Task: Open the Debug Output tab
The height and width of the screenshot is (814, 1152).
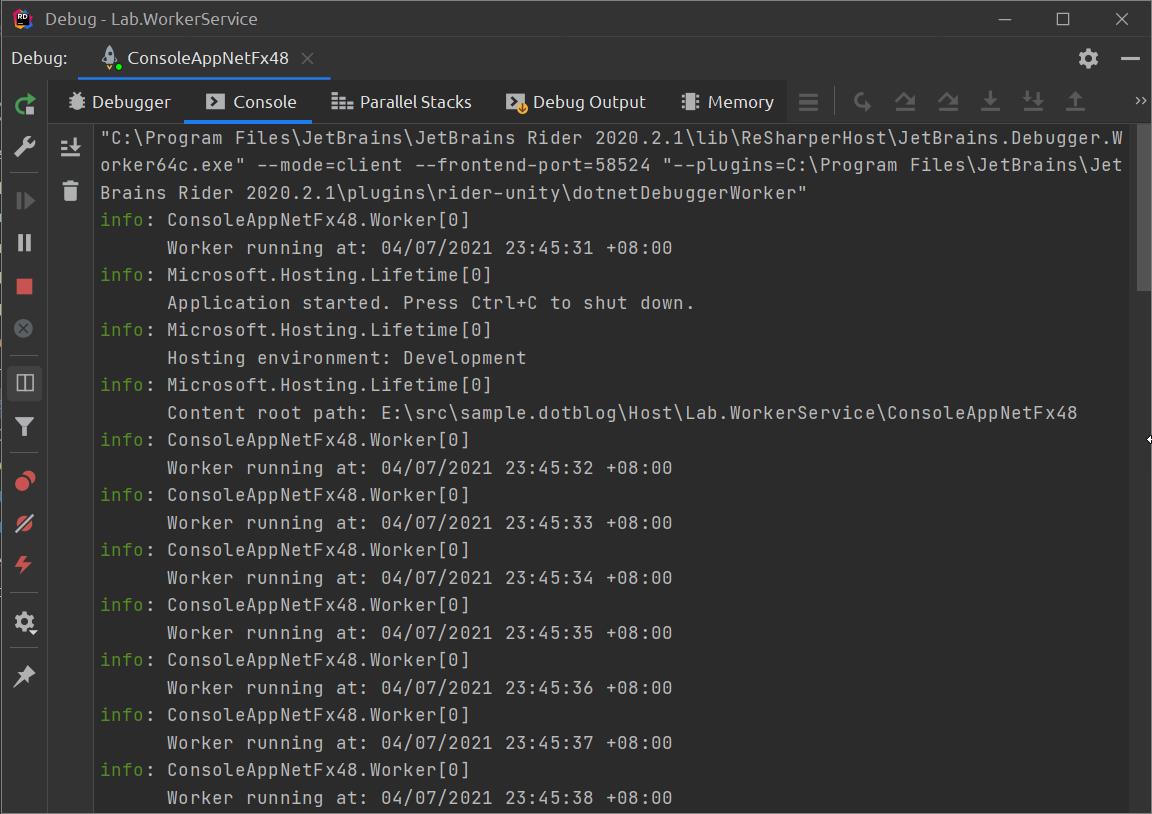Action: (575, 102)
